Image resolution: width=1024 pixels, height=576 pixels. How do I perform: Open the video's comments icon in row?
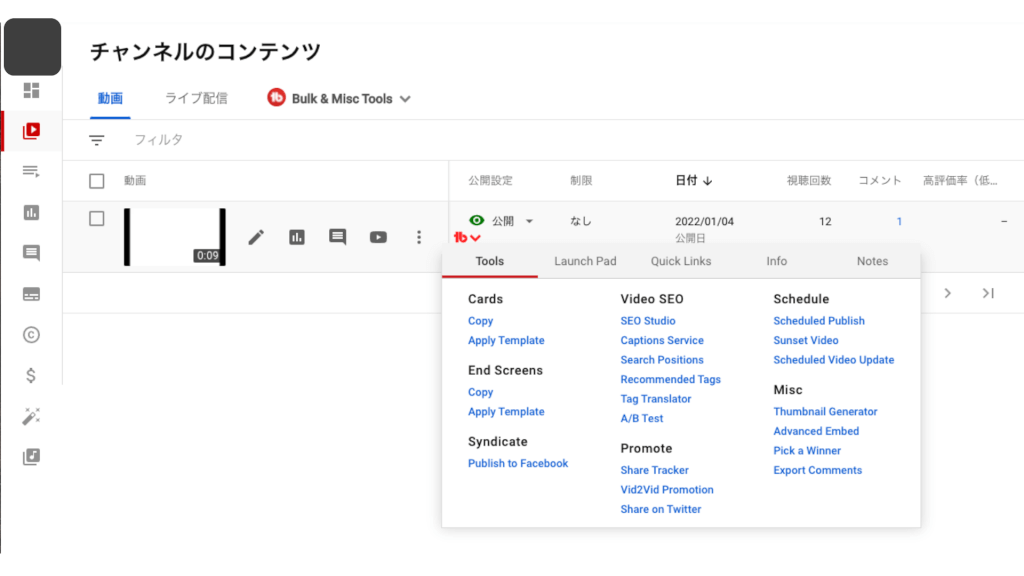tap(338, 237)
